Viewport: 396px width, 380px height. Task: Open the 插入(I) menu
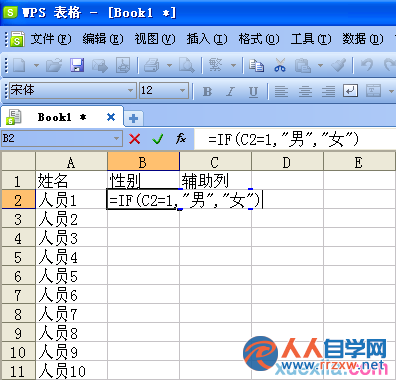[207, 39]
